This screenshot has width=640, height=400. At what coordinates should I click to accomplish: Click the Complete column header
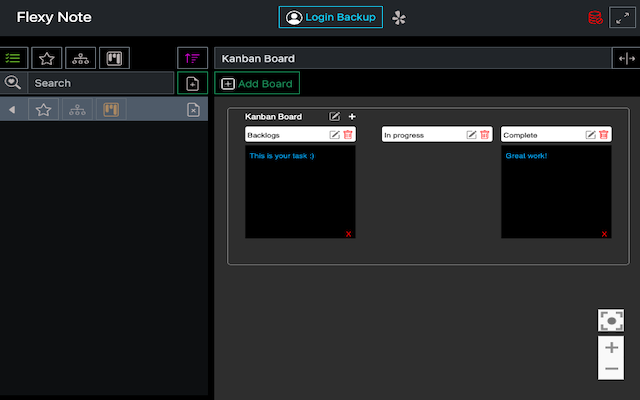coord(556,134)
